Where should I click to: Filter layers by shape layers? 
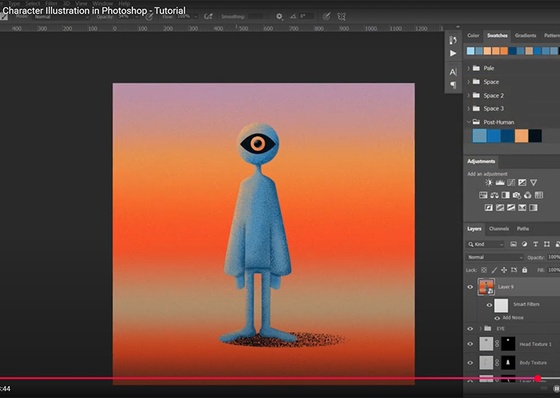546,244
